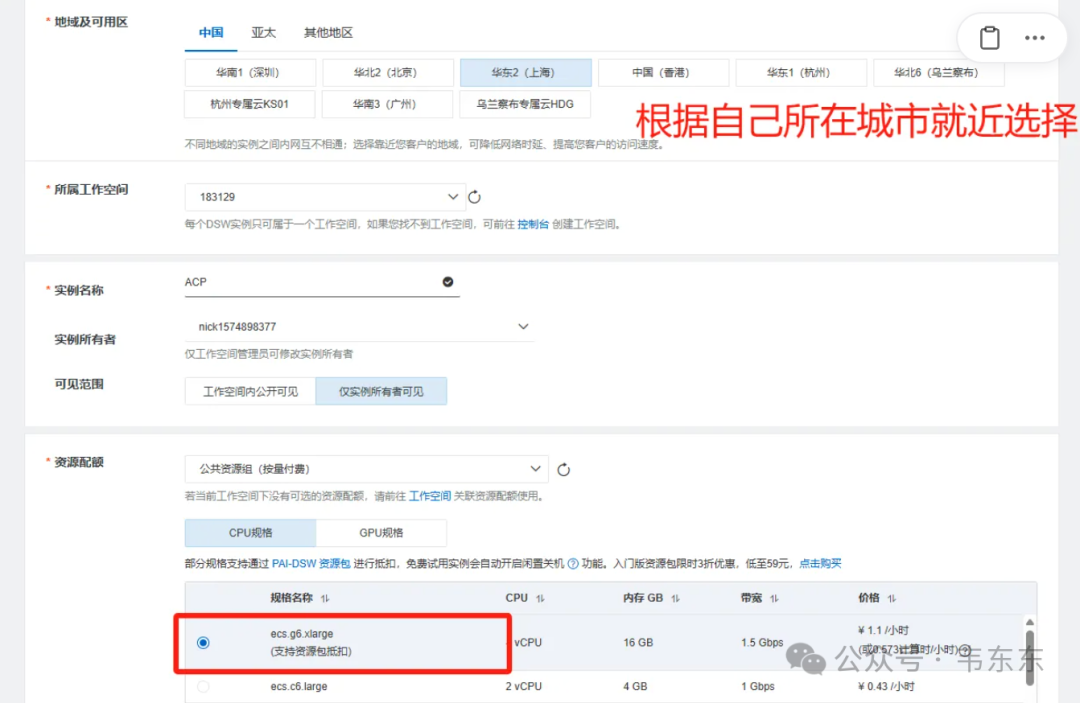Click the 实例名称 input field containing ACP
Screen dimensions: 1080x703
tap(322, 282)
